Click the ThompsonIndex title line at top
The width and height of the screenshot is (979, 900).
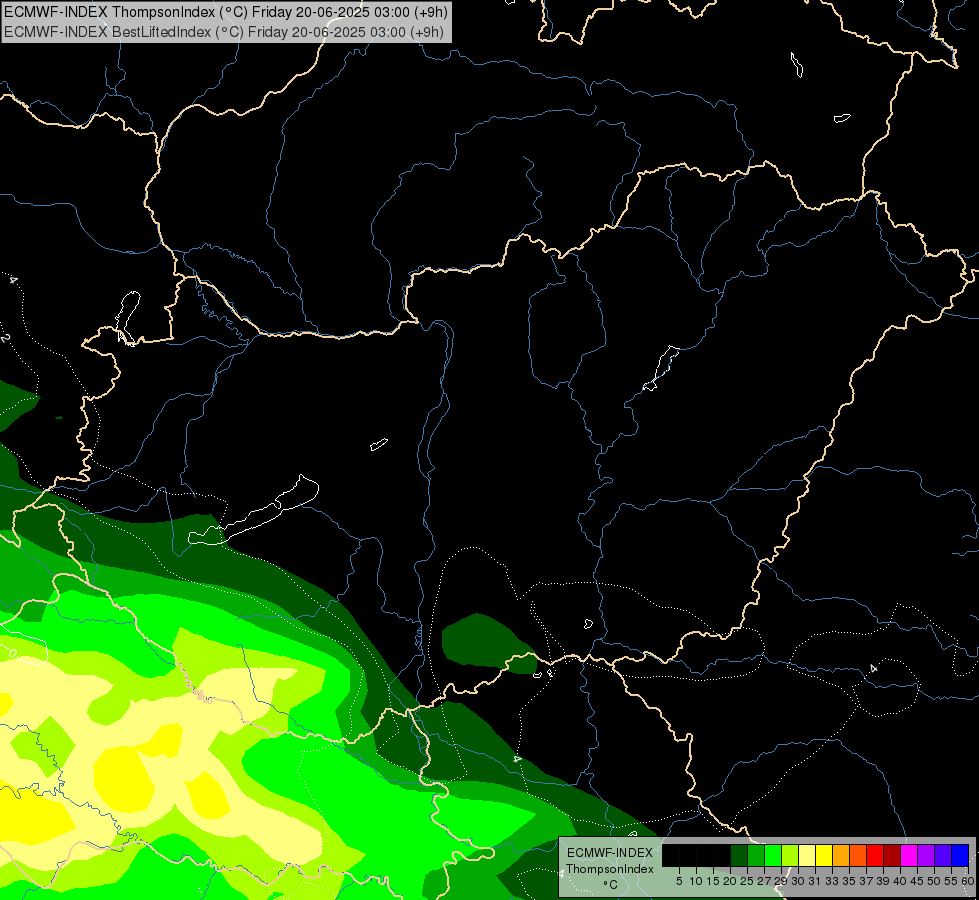pos(226,12)
